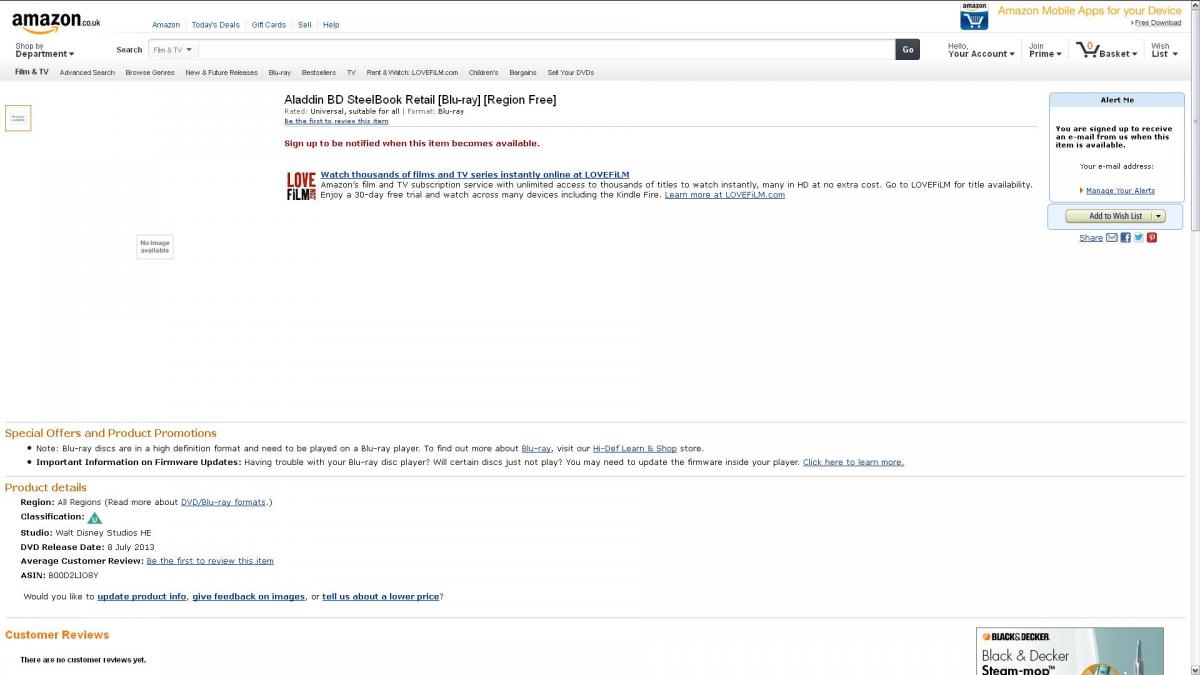This screenshot has height=675, width=1200.
Task: Click the Go search button
Action: click(907, 49)
